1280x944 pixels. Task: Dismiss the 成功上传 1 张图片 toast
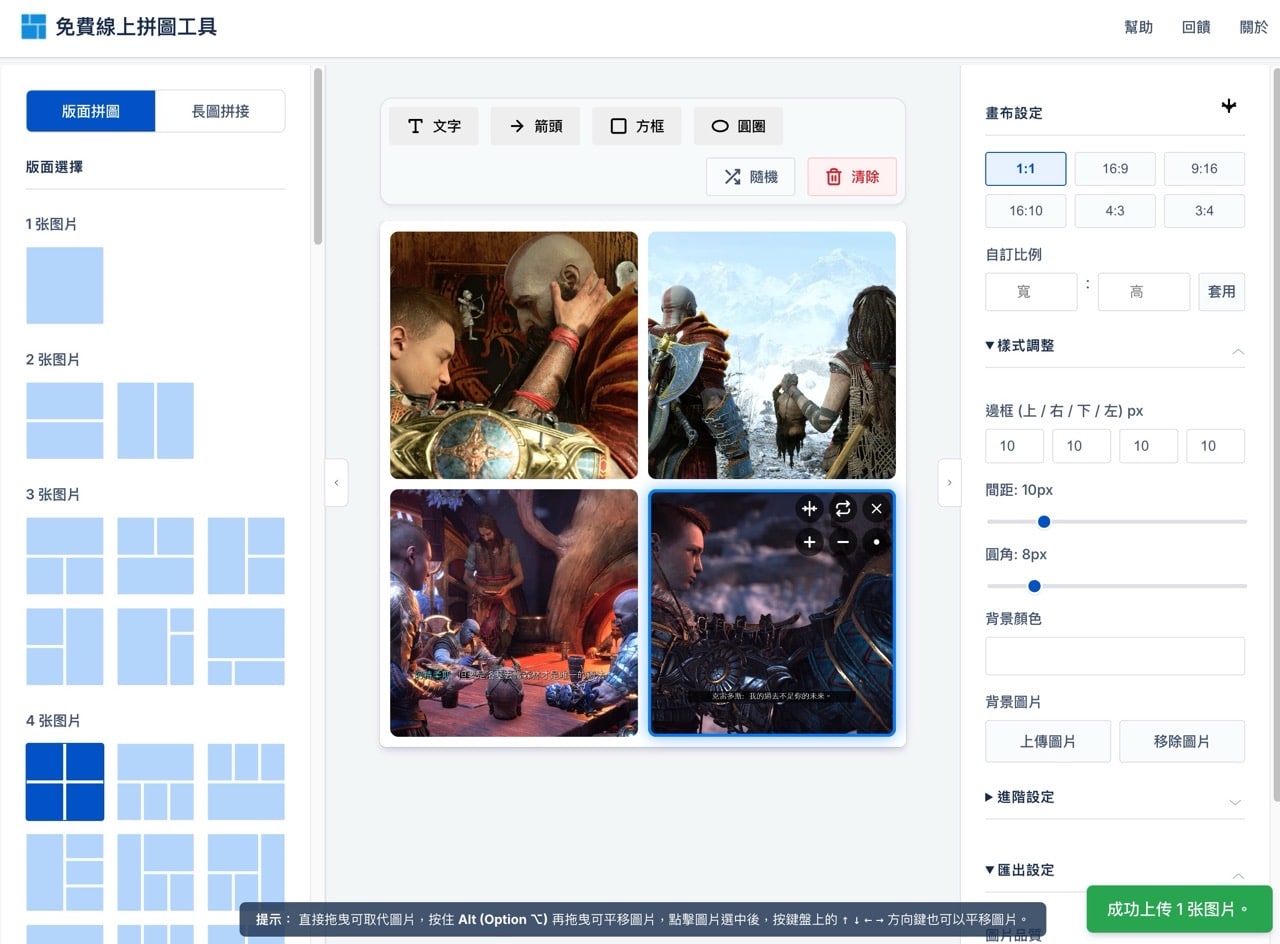coord(1179,909)
